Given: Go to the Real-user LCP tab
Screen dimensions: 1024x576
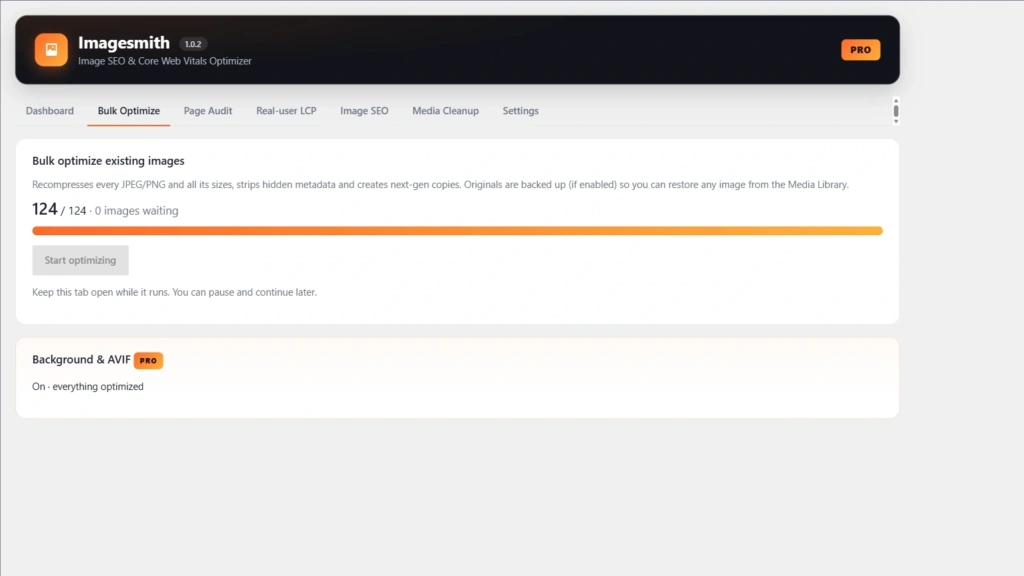Looking at the screenshot, I should click(286, 111).
